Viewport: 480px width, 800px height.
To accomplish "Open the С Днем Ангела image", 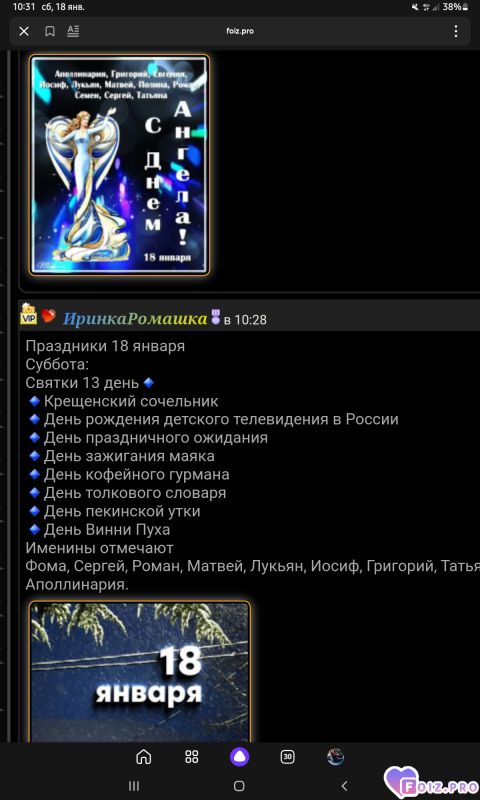I will (119, 165).
